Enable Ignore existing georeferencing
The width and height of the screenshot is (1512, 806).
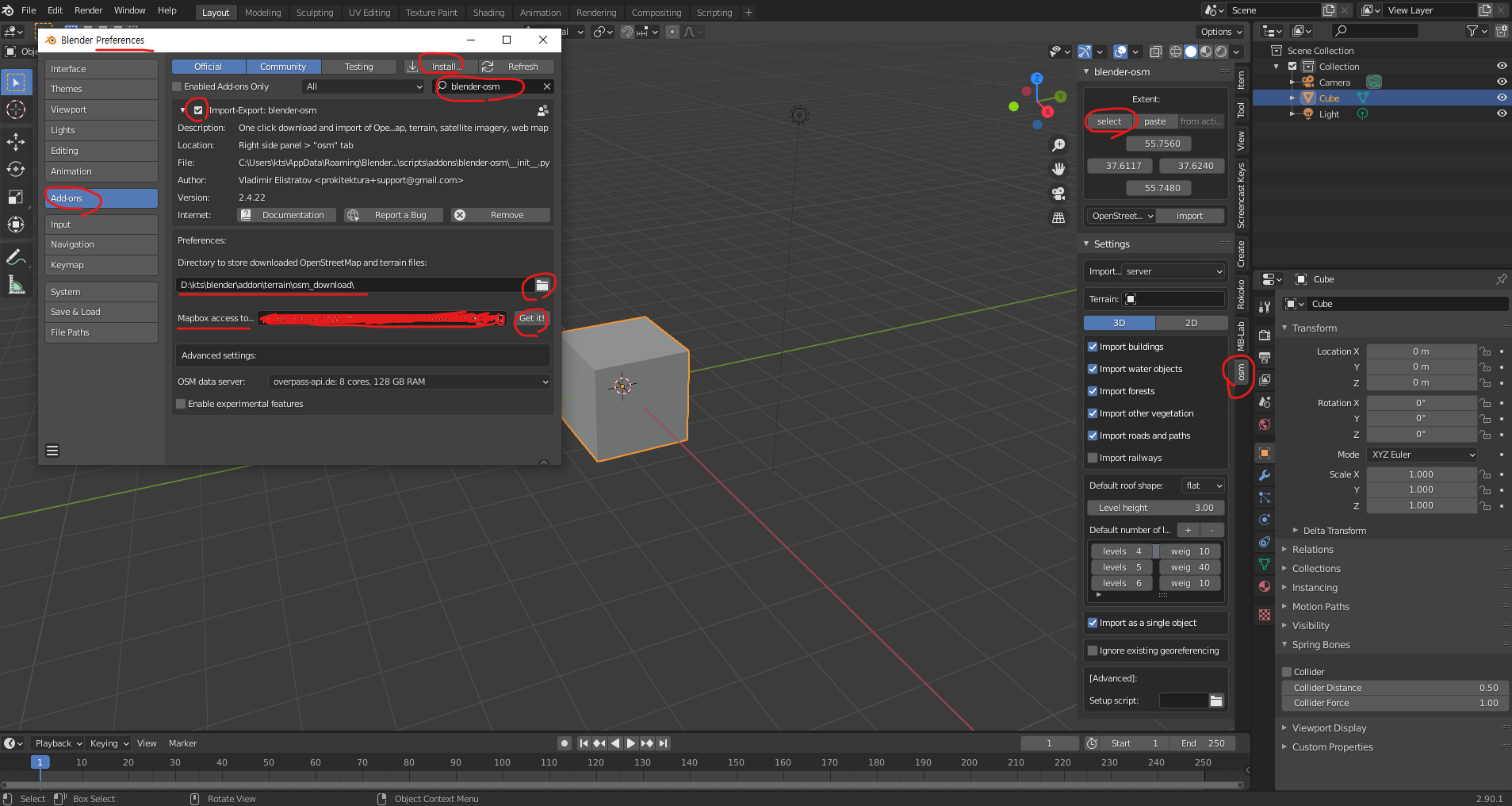tap(1093, 651)
